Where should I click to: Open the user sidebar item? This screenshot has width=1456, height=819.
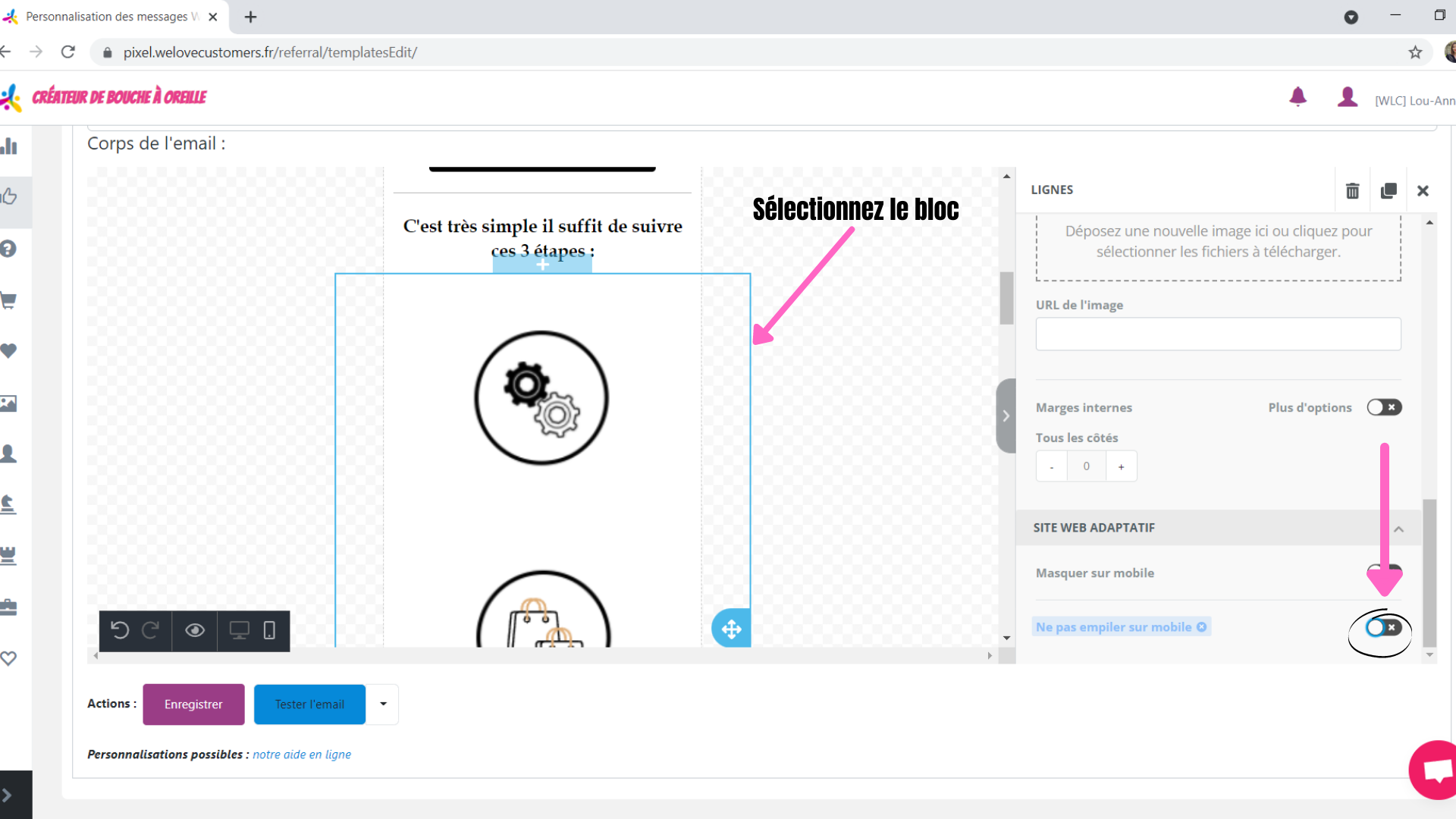click(x=8, y=453)
